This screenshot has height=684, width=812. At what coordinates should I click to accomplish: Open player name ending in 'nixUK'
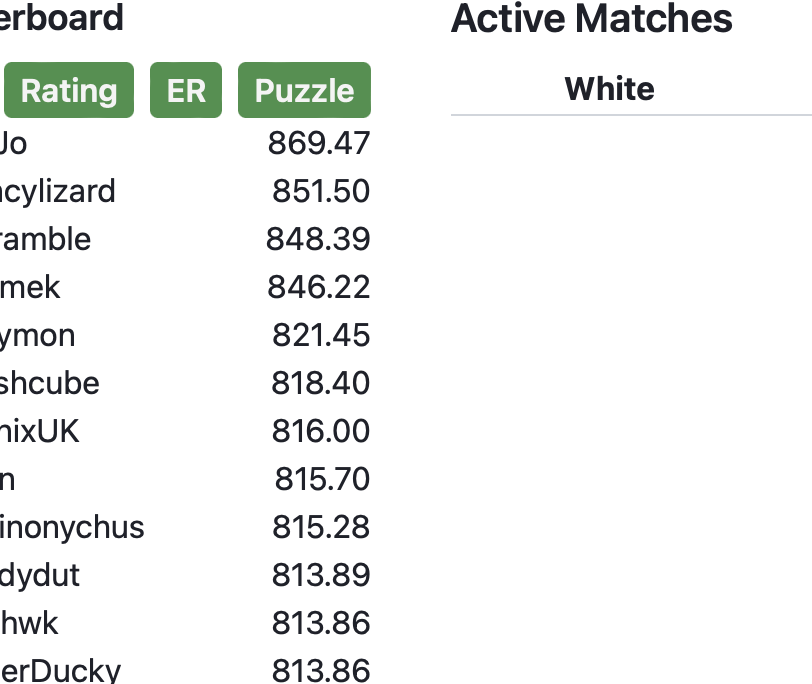point(39,431)
